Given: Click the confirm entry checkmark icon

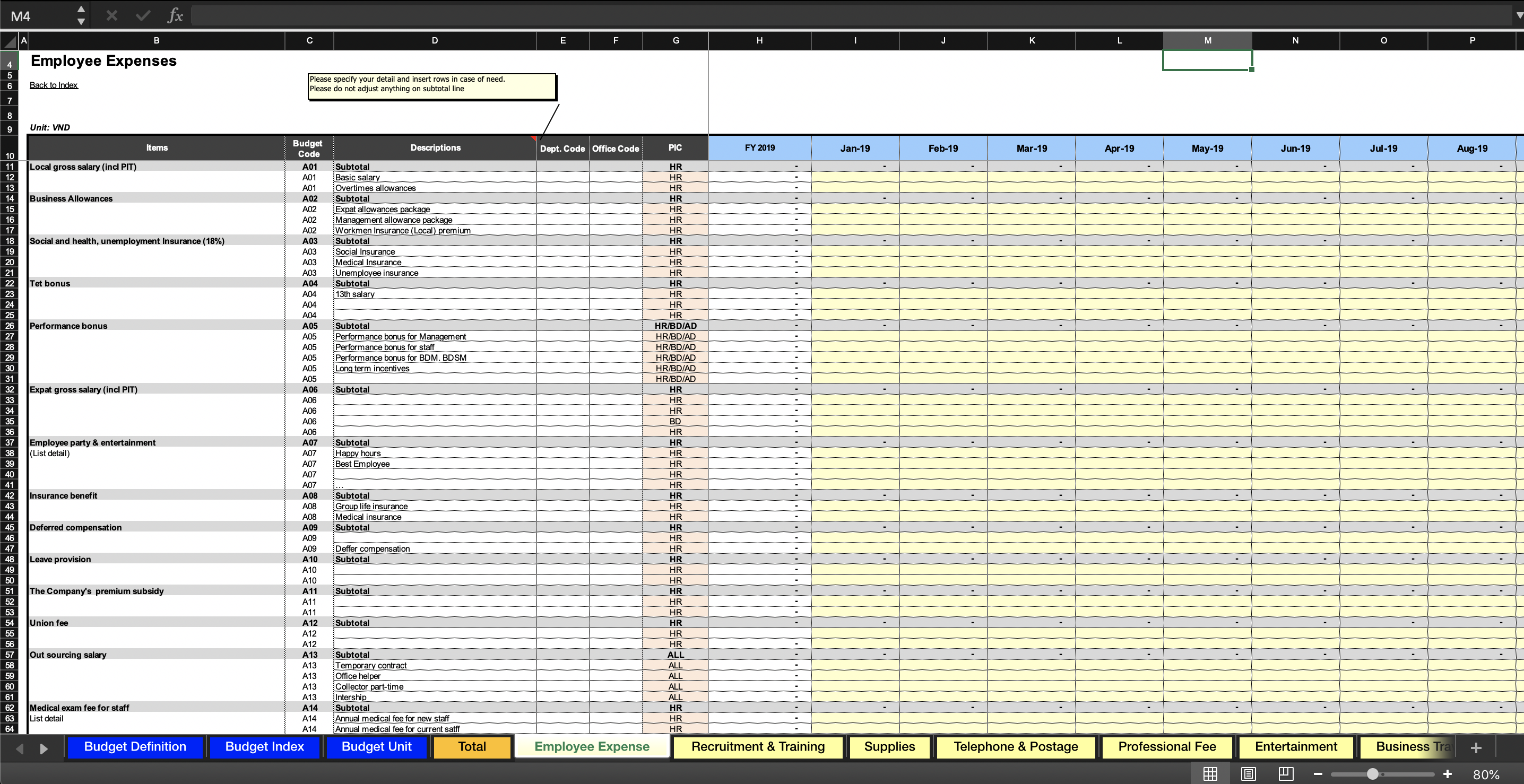Looking at the screenshot, I should tap(143, 16).
